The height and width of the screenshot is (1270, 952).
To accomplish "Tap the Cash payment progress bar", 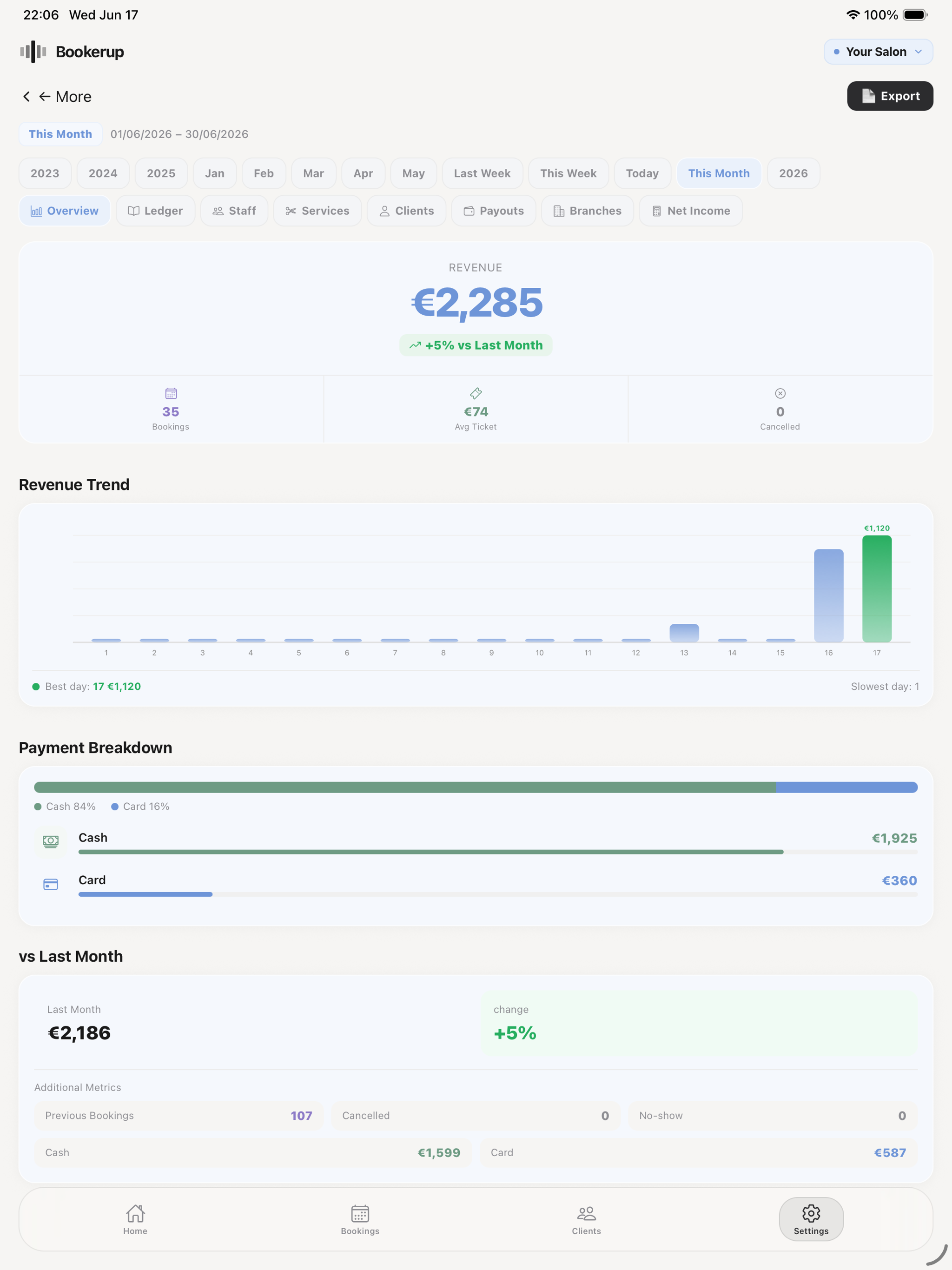I will click(x=498, y=852).
